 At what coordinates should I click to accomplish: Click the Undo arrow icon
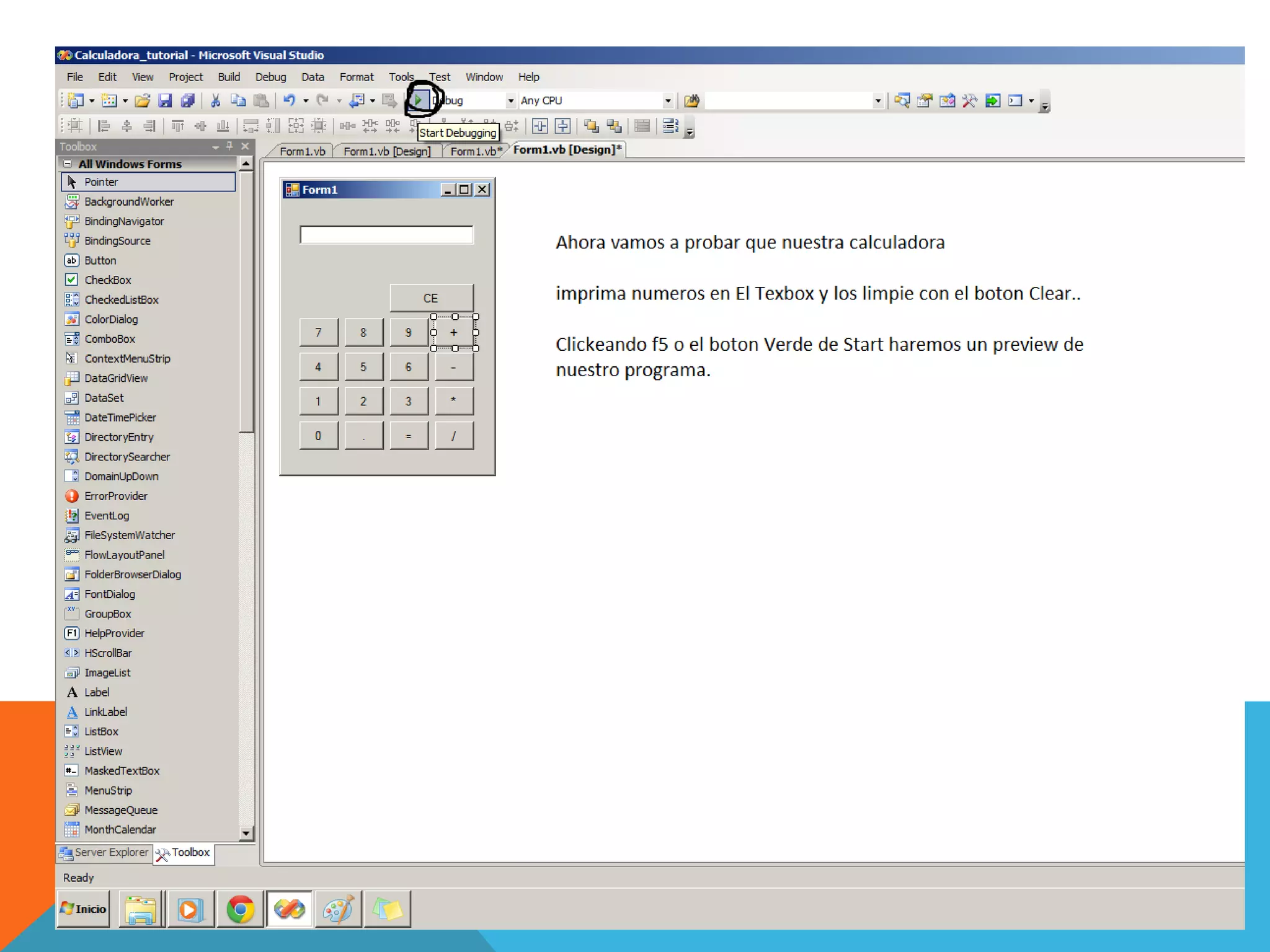[288, 100]
